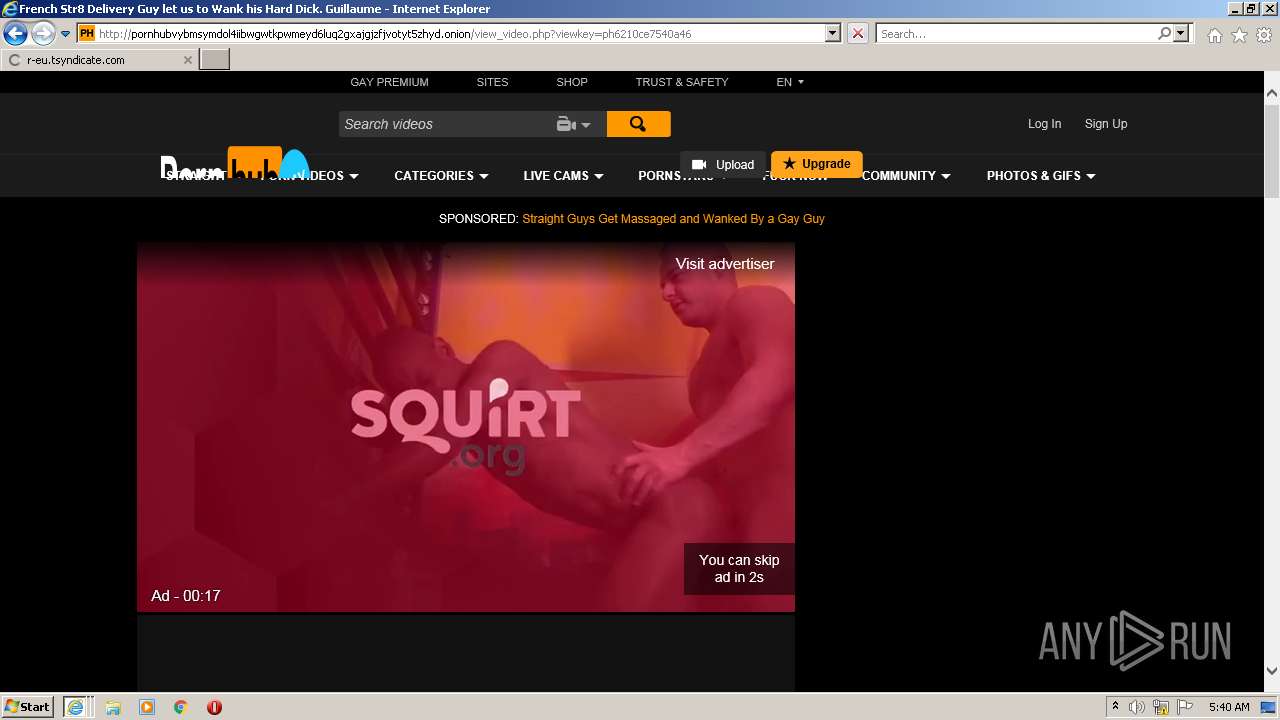Viewport: 1280px width, 720px height.
Task: Click the 'Ad - 00:17' timer text
Action: point(186,596)
